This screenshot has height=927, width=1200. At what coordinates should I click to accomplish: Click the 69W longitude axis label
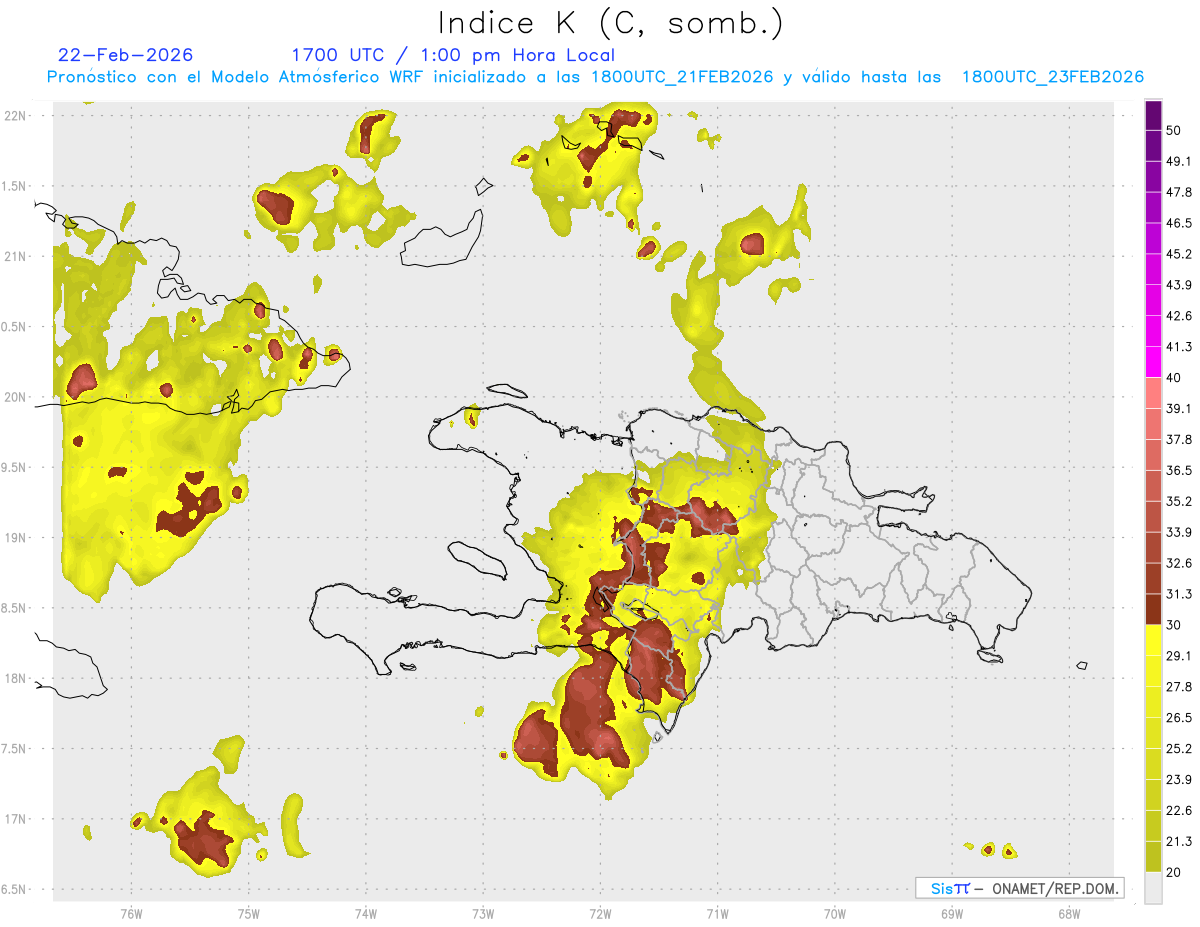click(952, 913)
